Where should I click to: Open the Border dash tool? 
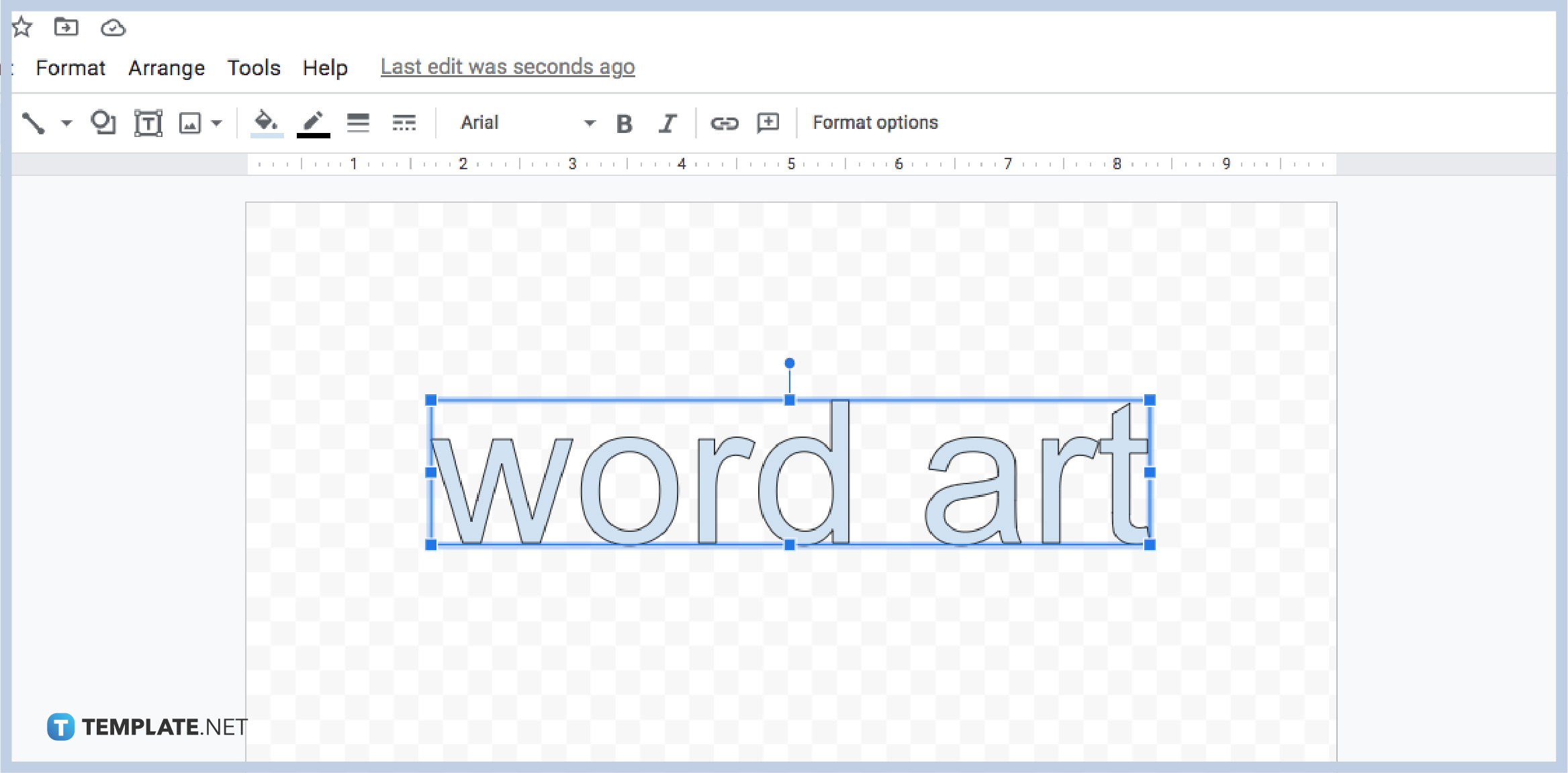point(404,122)
